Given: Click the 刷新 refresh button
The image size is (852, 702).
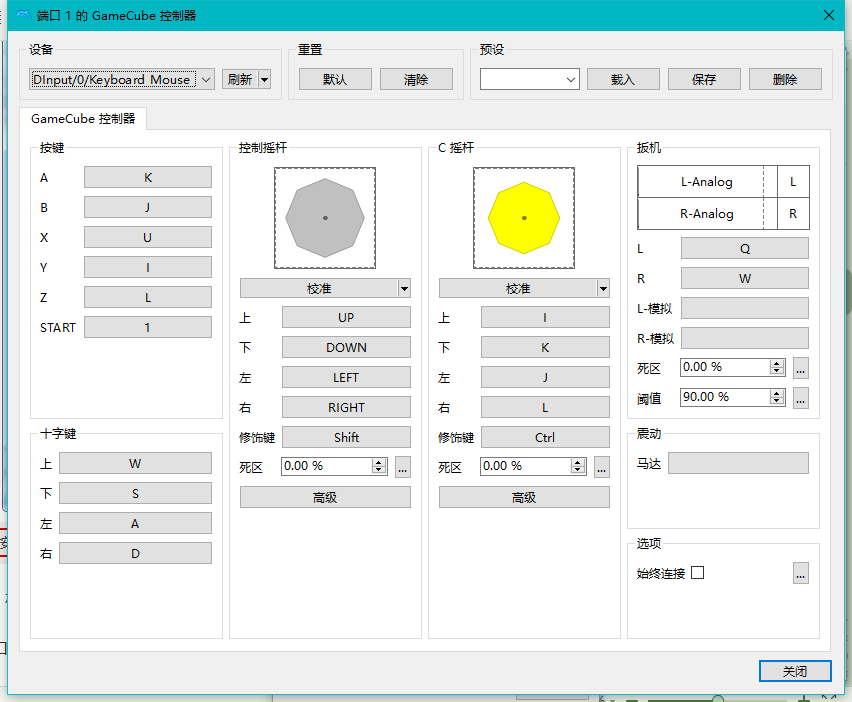Looking at the screenshot, I should coord(240,79).
